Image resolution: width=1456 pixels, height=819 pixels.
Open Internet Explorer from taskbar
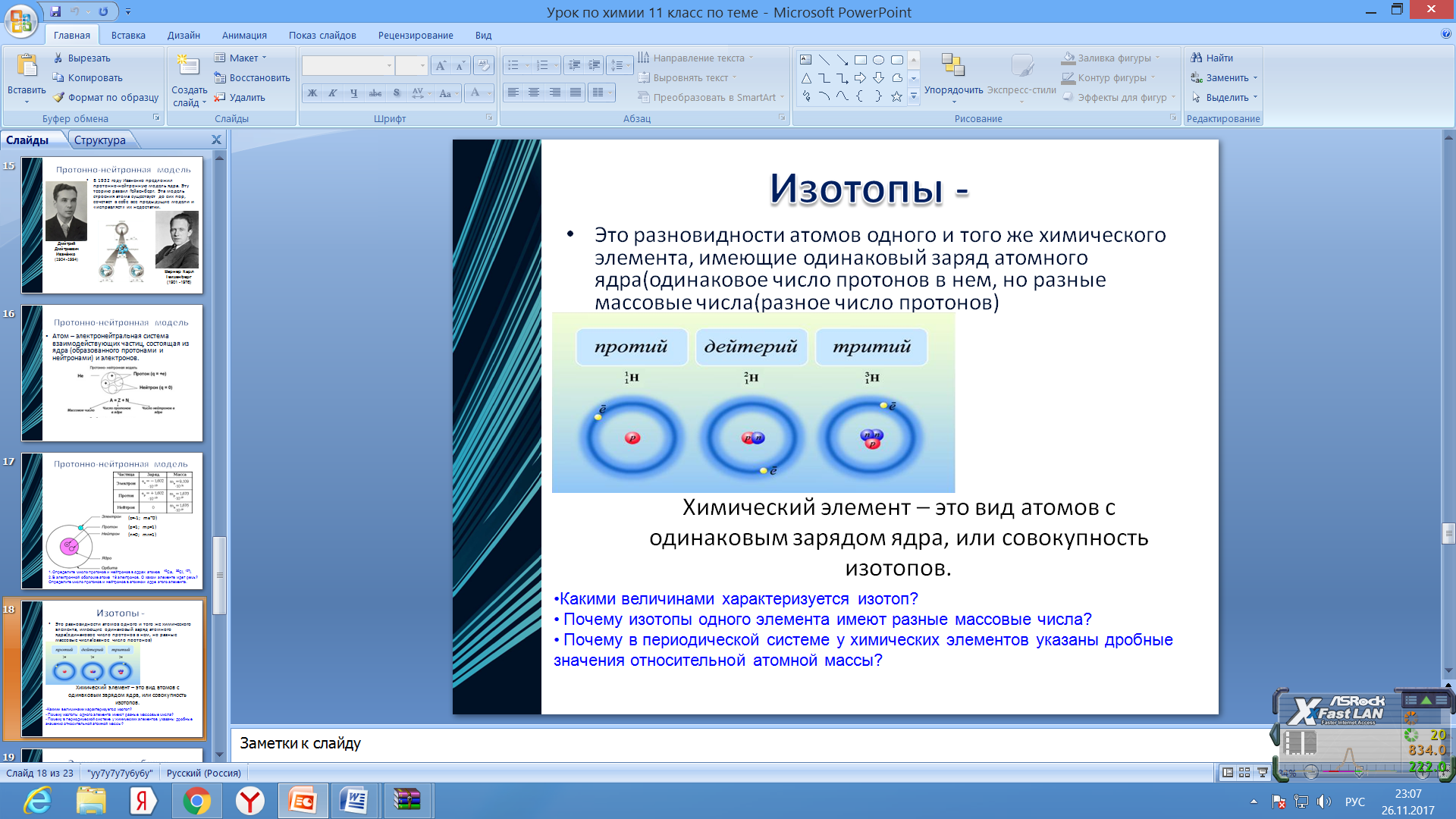click(38, 801)
